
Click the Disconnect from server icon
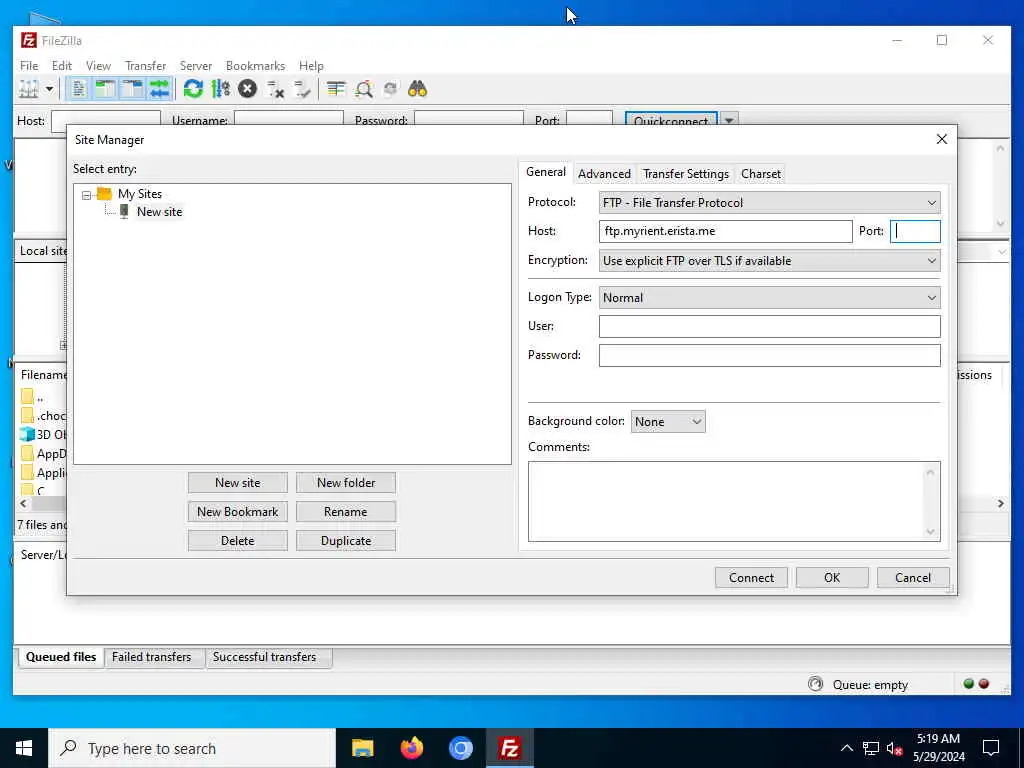tap(275, 89)
